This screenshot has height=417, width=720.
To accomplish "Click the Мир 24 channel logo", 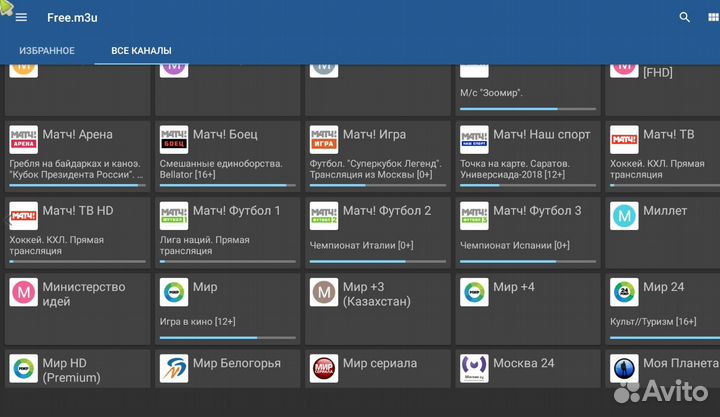I will click(x=624, y=292).
